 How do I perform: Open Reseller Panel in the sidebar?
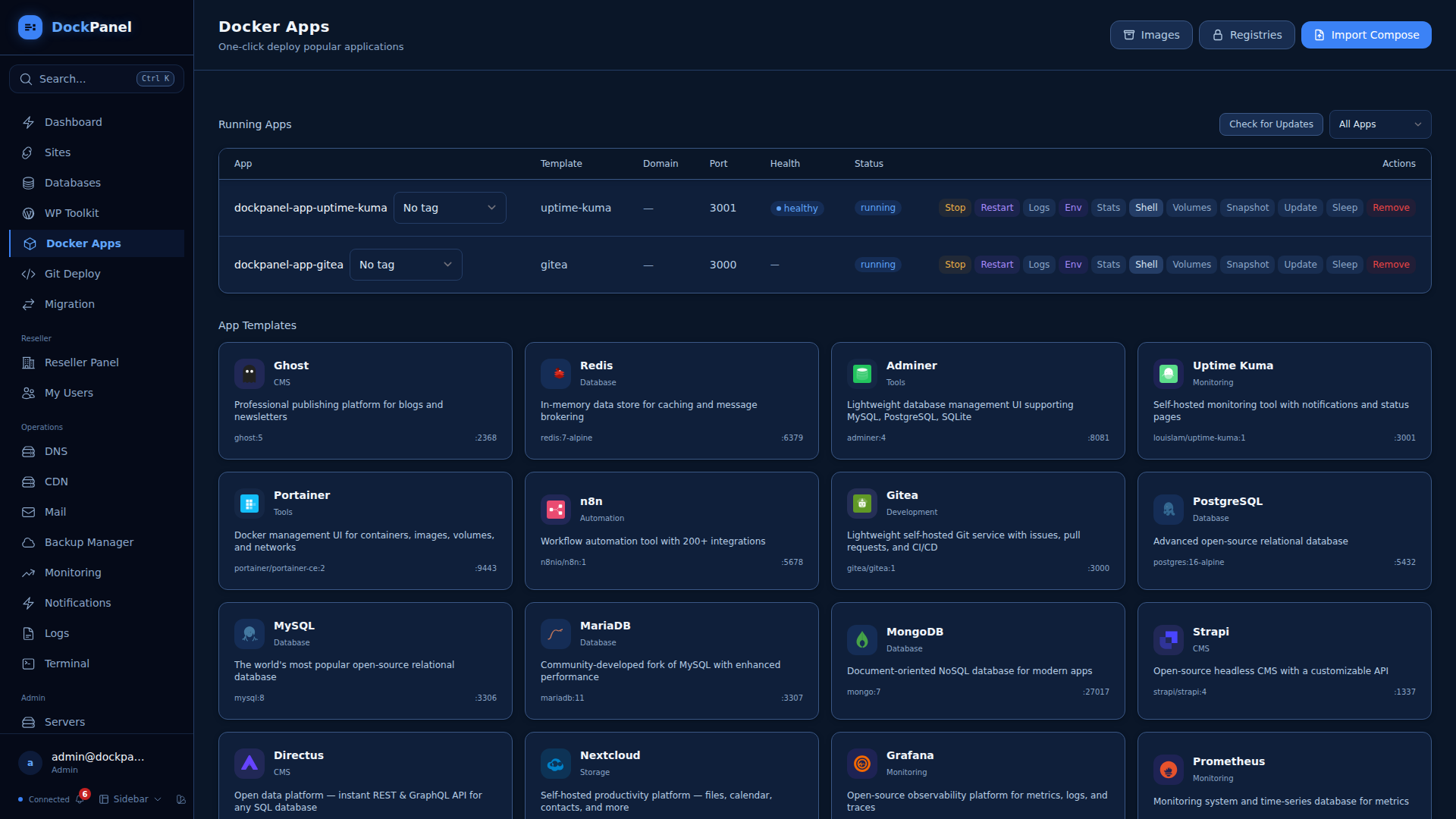pyautogui.click(x=97, y=362)
